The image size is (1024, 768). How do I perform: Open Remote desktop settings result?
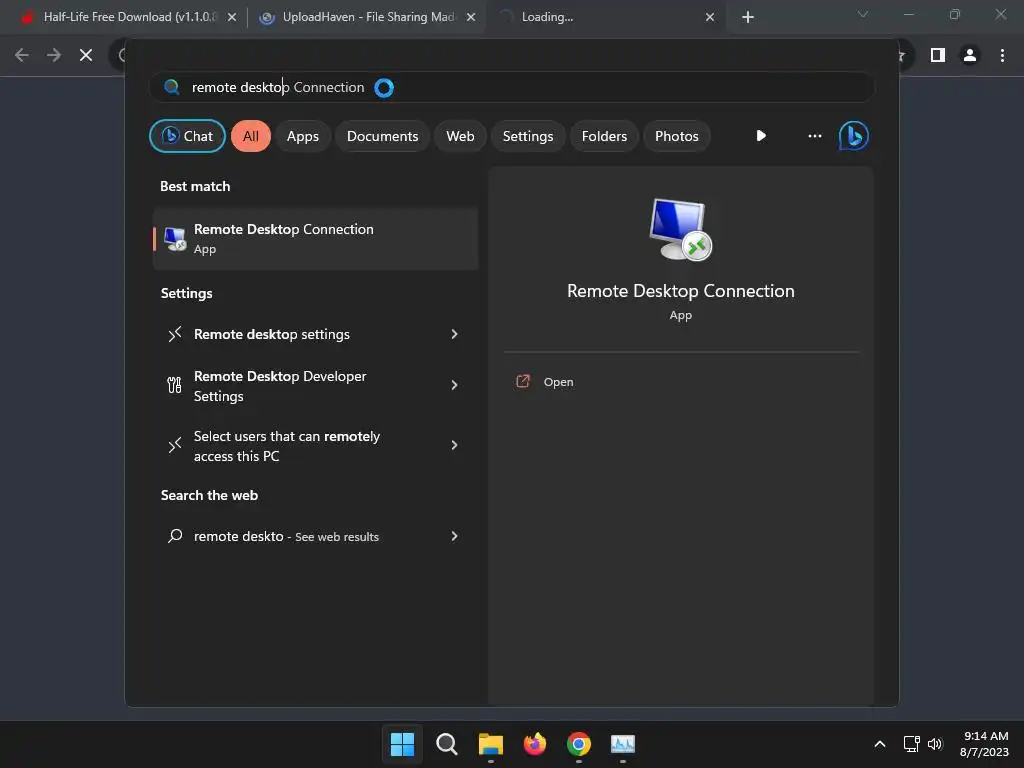click(315, 334)
